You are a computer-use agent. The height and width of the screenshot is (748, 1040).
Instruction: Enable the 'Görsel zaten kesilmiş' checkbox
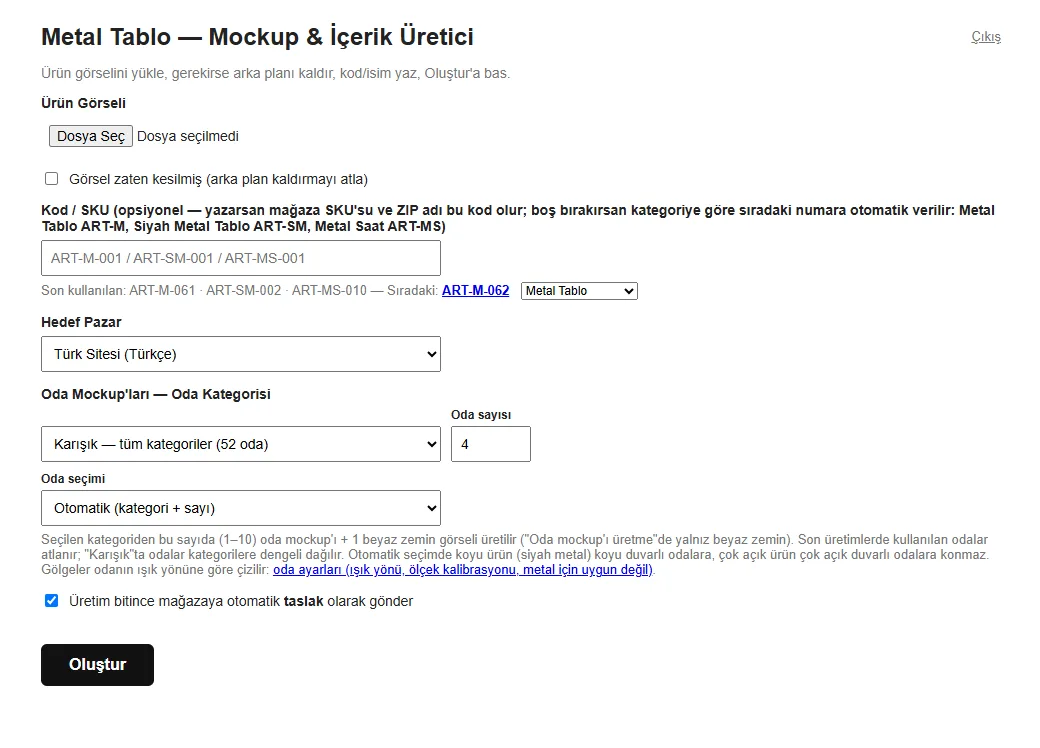point(52,179)
